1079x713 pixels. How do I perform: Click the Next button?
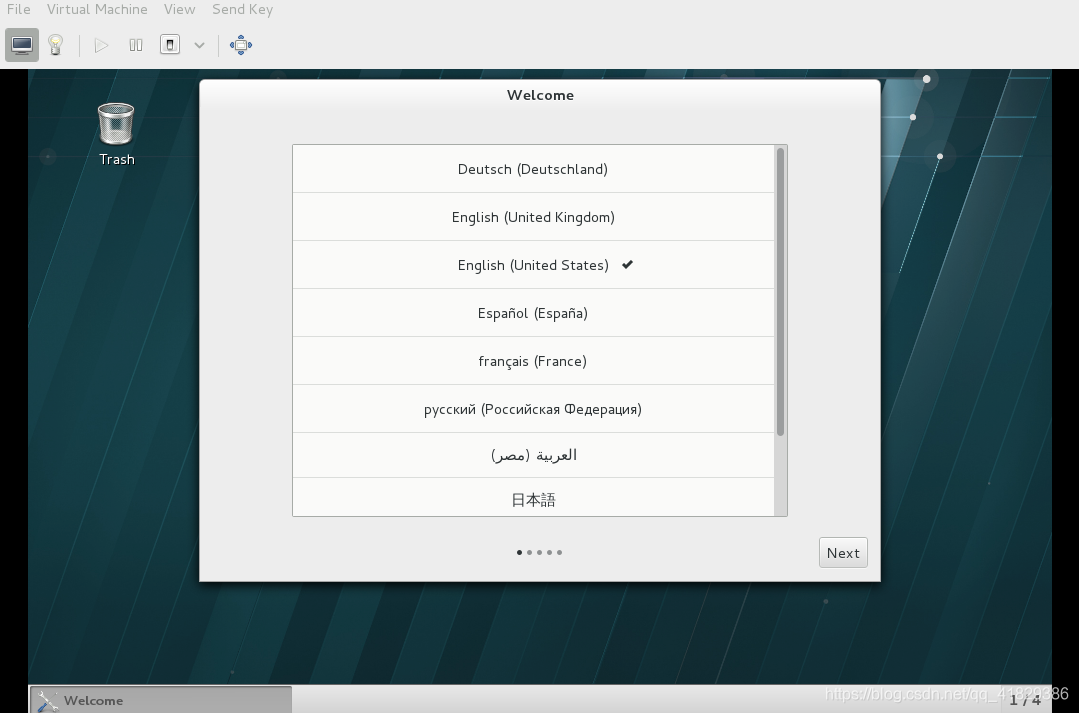click(843, 553)
